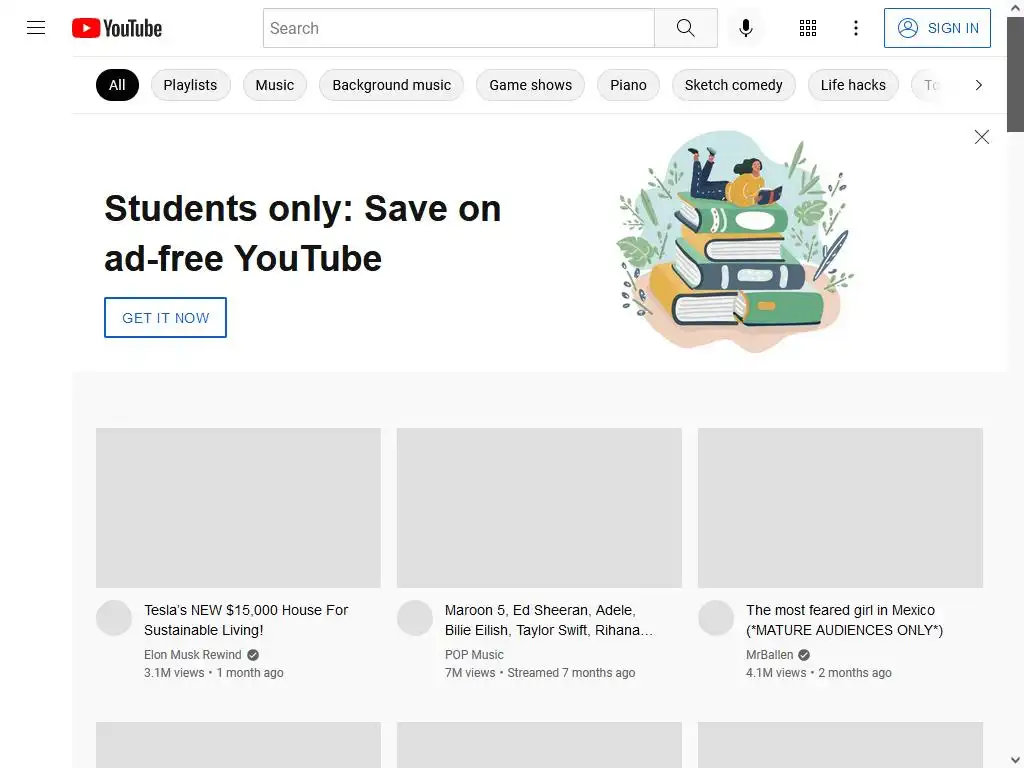Open the YouTube apps grid icon

click(808, 28)
